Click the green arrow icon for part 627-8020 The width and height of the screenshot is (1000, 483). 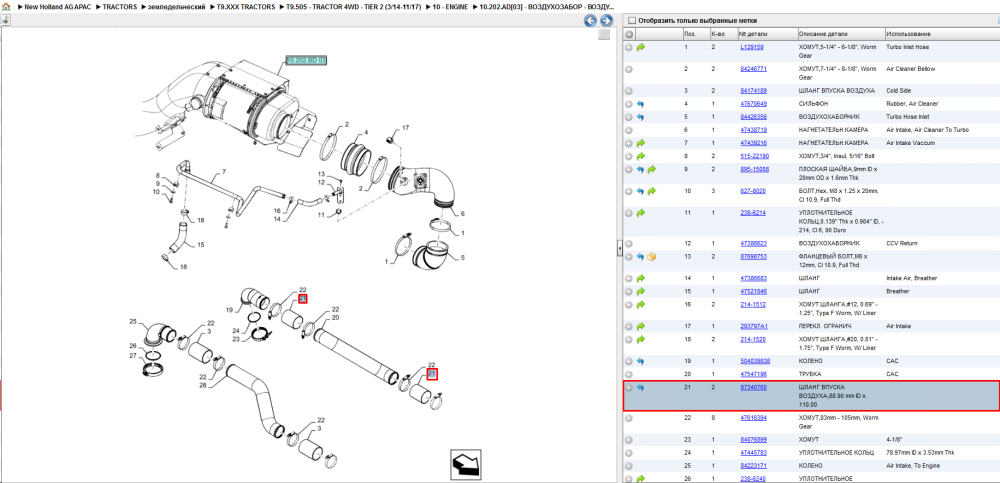[x=652, y=191]
